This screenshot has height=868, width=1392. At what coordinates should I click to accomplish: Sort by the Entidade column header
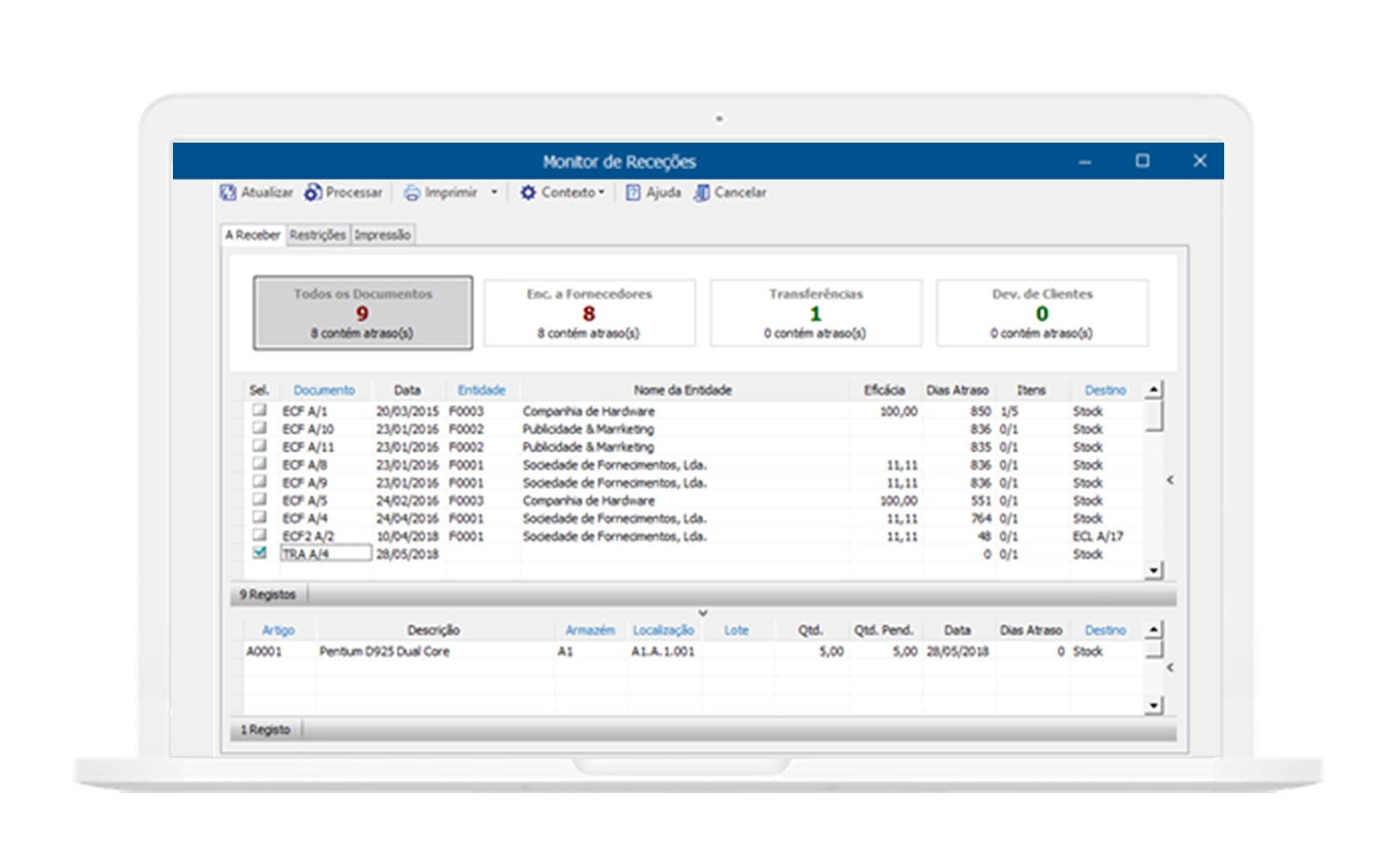click(482, 390)
